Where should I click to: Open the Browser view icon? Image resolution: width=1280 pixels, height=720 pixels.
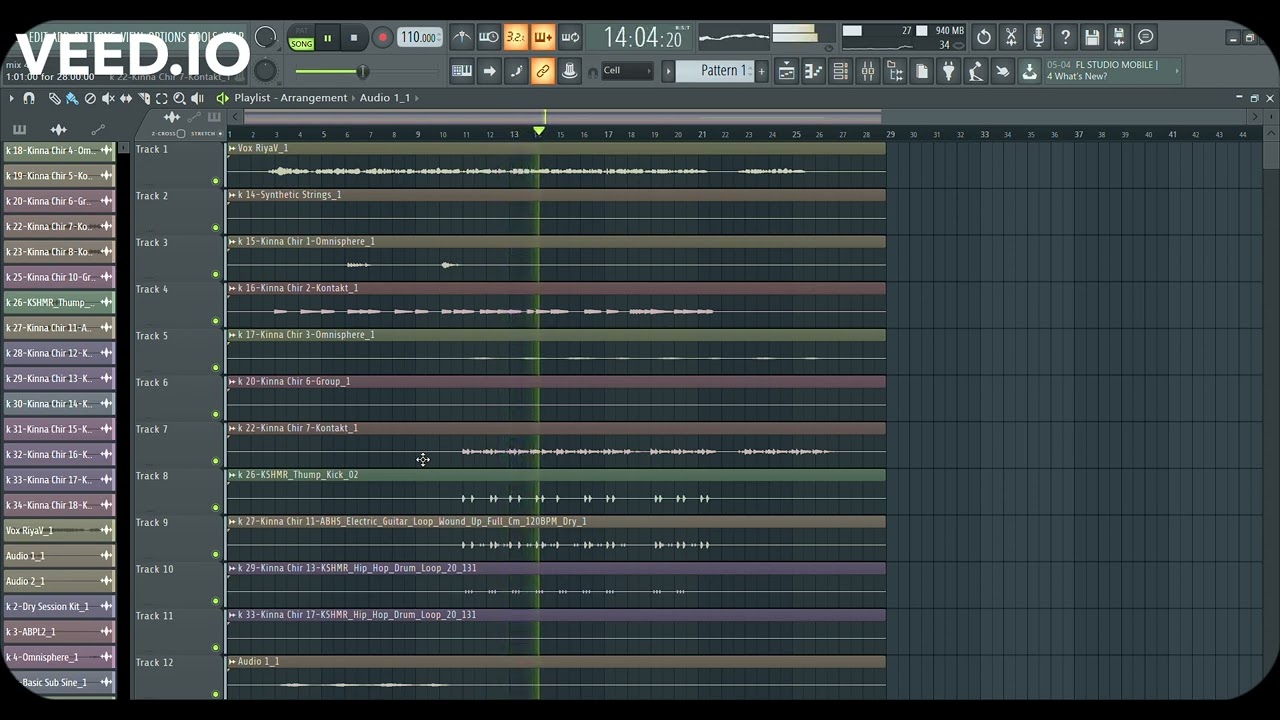895,71
